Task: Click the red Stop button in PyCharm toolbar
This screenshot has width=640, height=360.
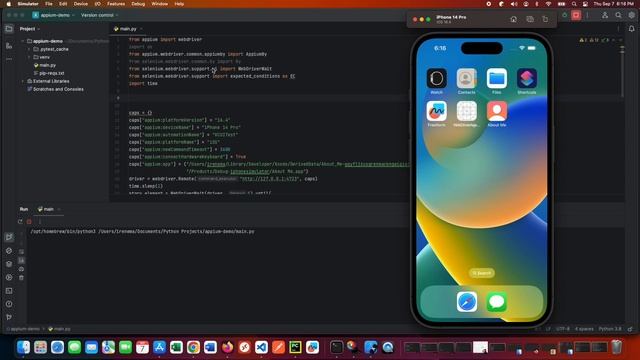Action: tap(576, 16)
